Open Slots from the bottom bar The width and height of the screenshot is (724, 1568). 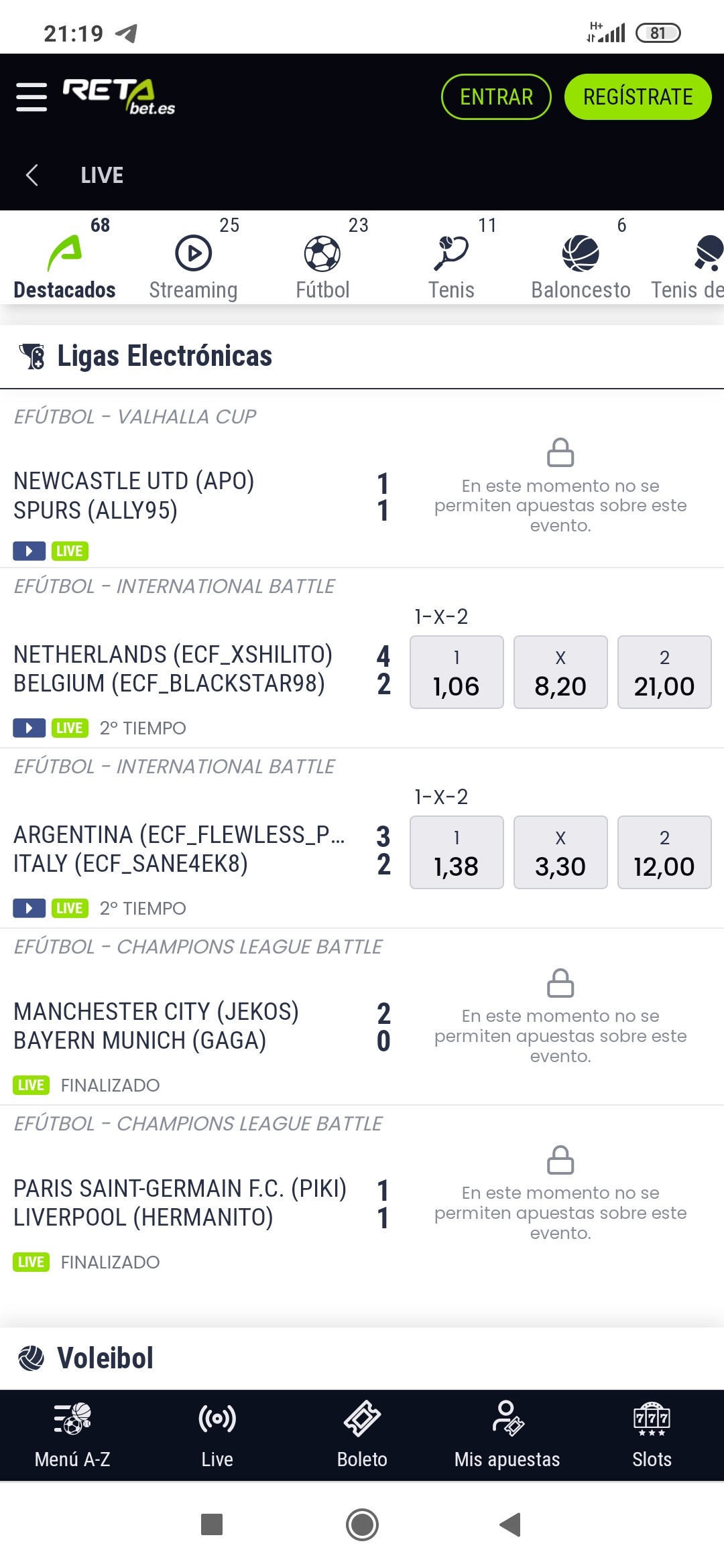(x=652, y=1435)
